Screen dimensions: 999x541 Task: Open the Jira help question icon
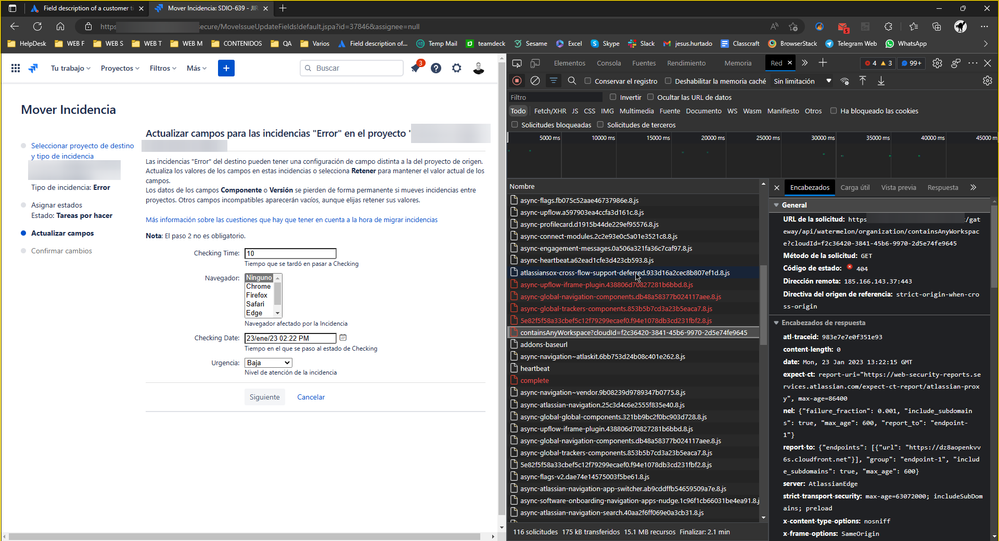click(x=436, y=68)
